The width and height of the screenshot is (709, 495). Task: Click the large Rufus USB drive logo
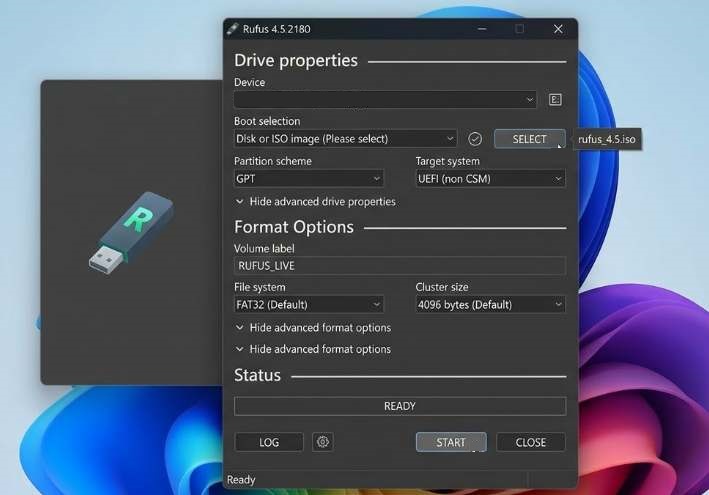click(x=129, y=232)
